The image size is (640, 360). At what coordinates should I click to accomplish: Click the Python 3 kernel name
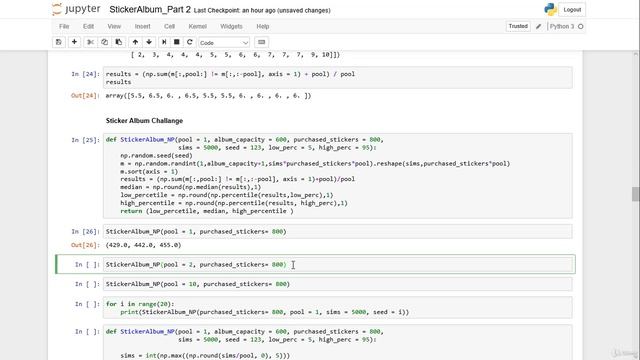[x=562, y=26]
